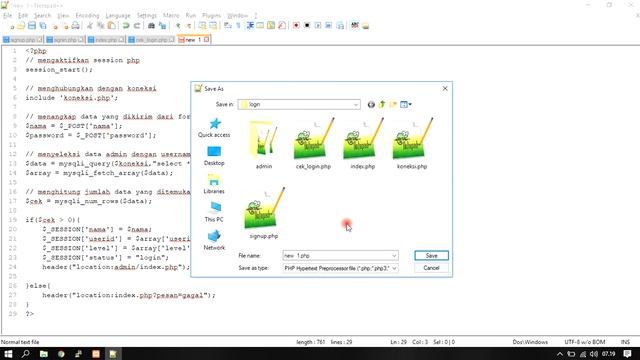Click the Playback Macro toolbar icon
The height and width of the screenshot is (360, 640).
[318, 26]
